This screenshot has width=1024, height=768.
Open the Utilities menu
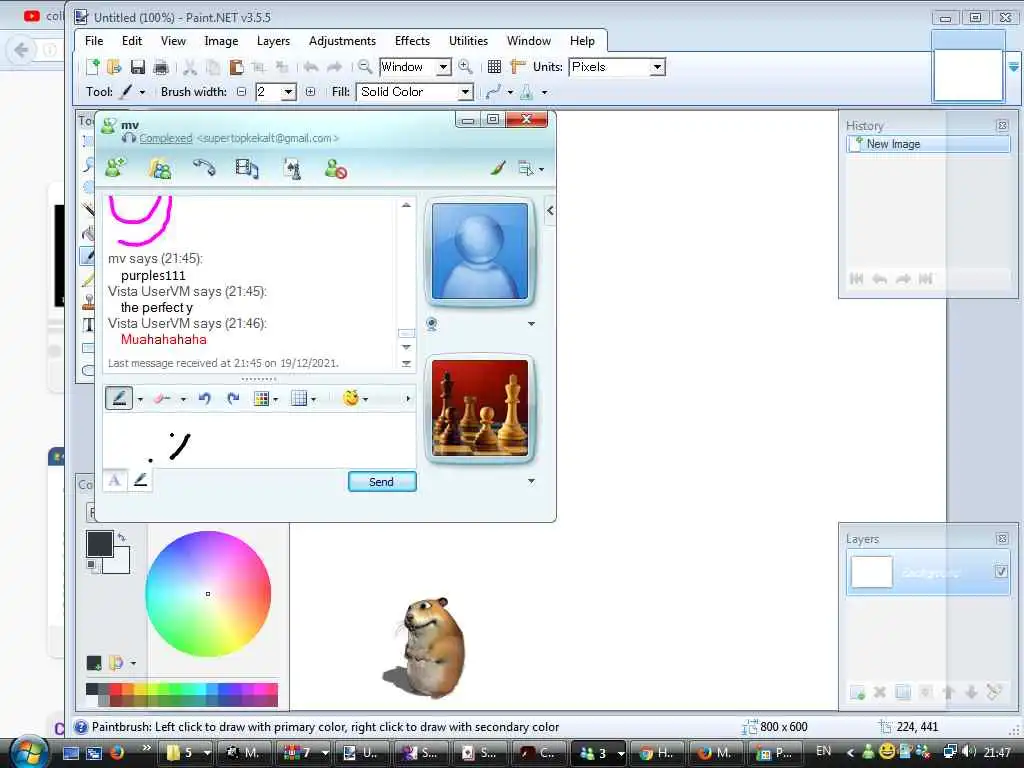(x=468, y=40)
